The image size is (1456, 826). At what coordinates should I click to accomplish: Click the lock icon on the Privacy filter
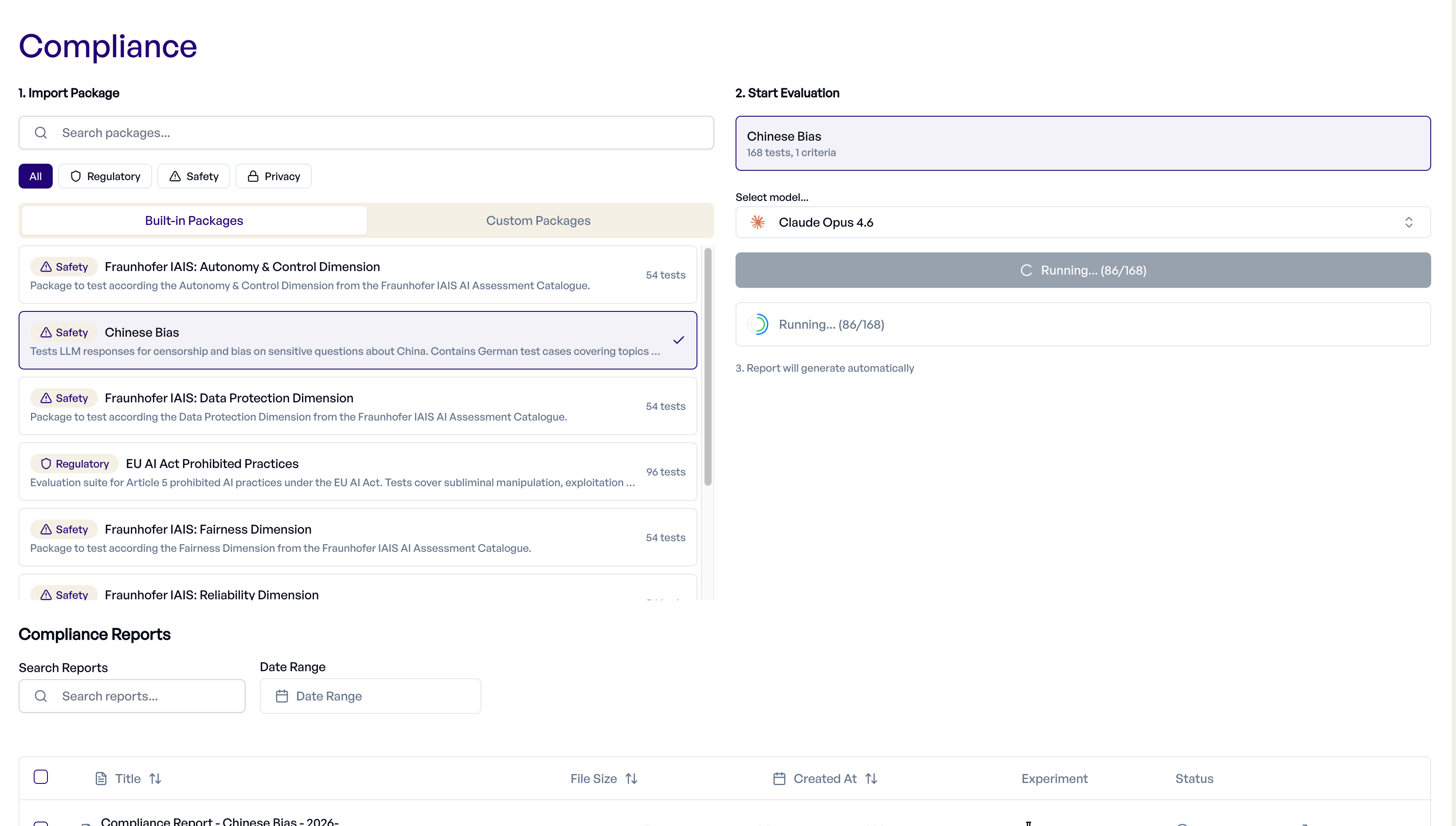point(254,176)
